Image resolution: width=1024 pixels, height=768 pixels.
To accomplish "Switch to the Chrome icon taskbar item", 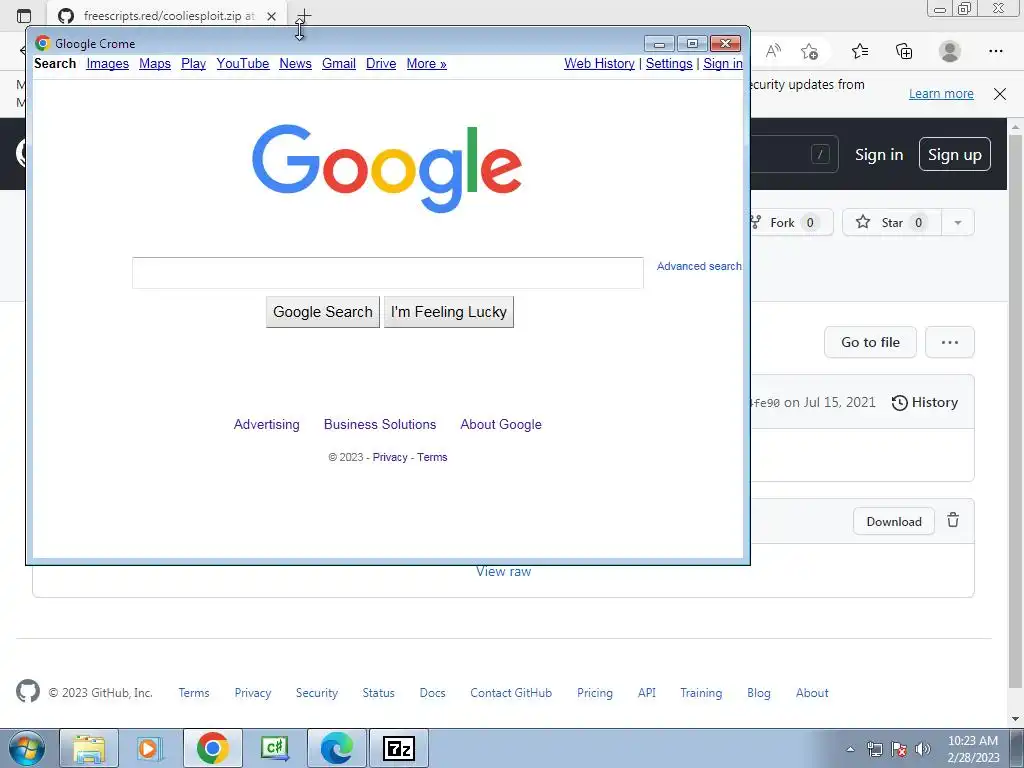I will 213,748.
